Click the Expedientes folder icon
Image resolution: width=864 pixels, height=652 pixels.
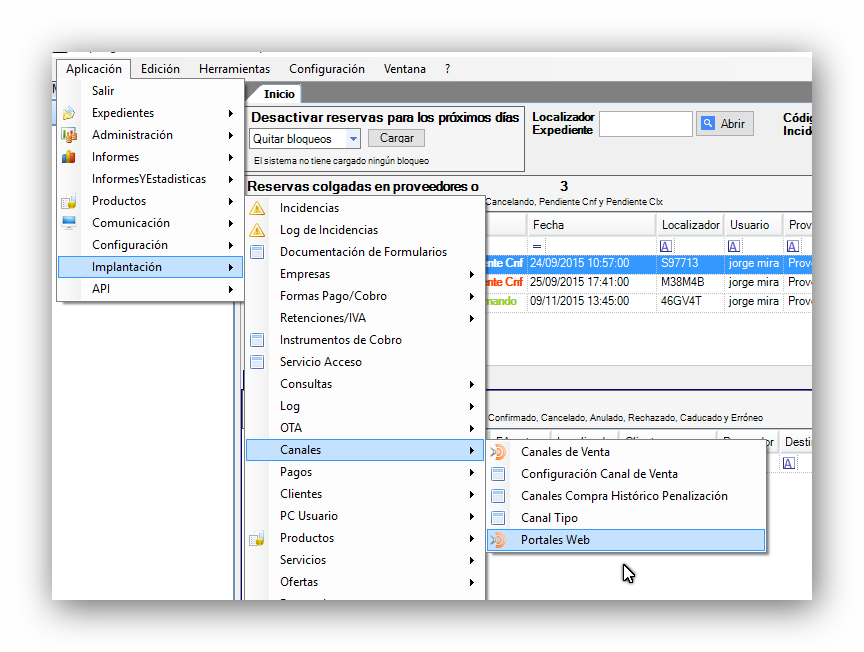coord(69,113)
